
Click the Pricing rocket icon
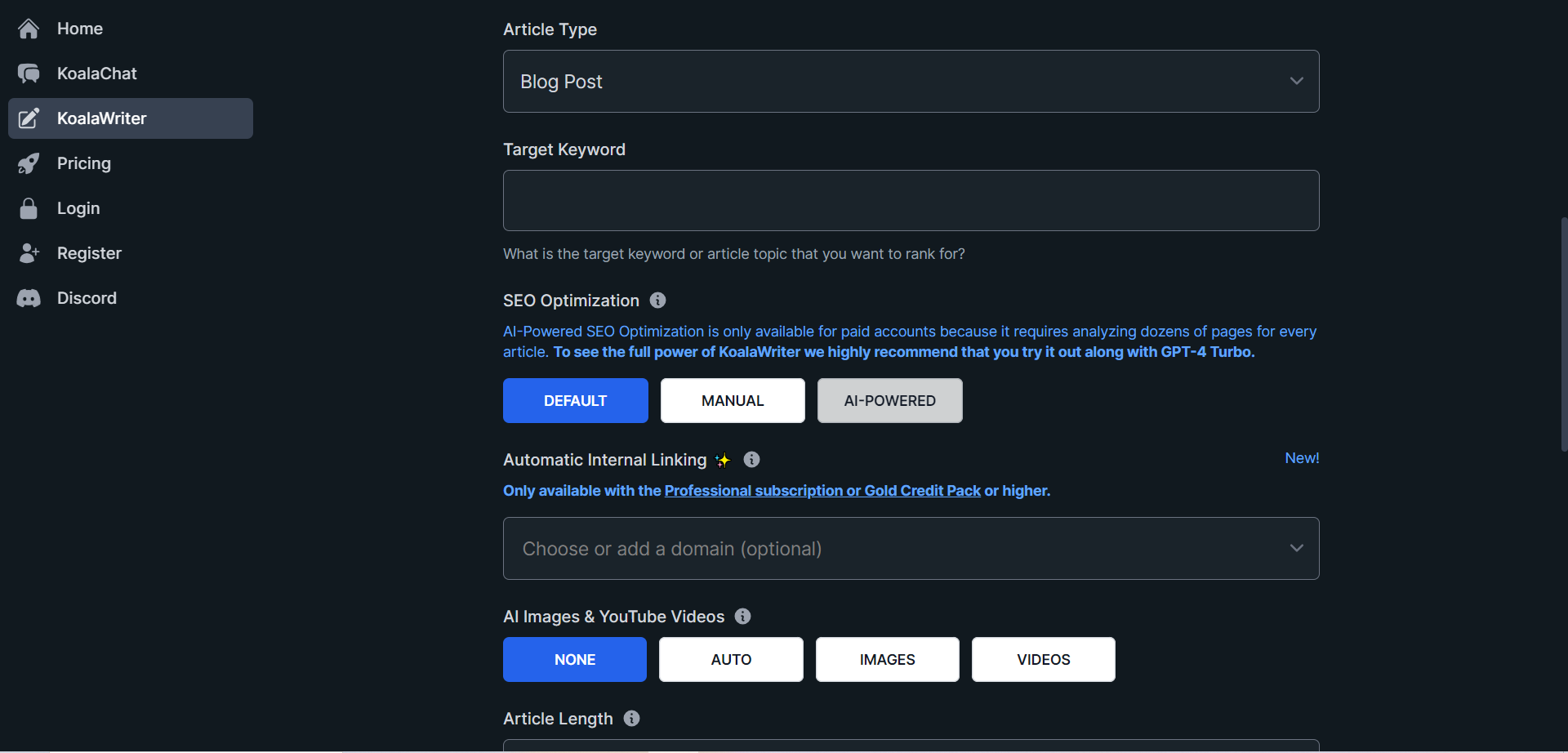point(29,163)
